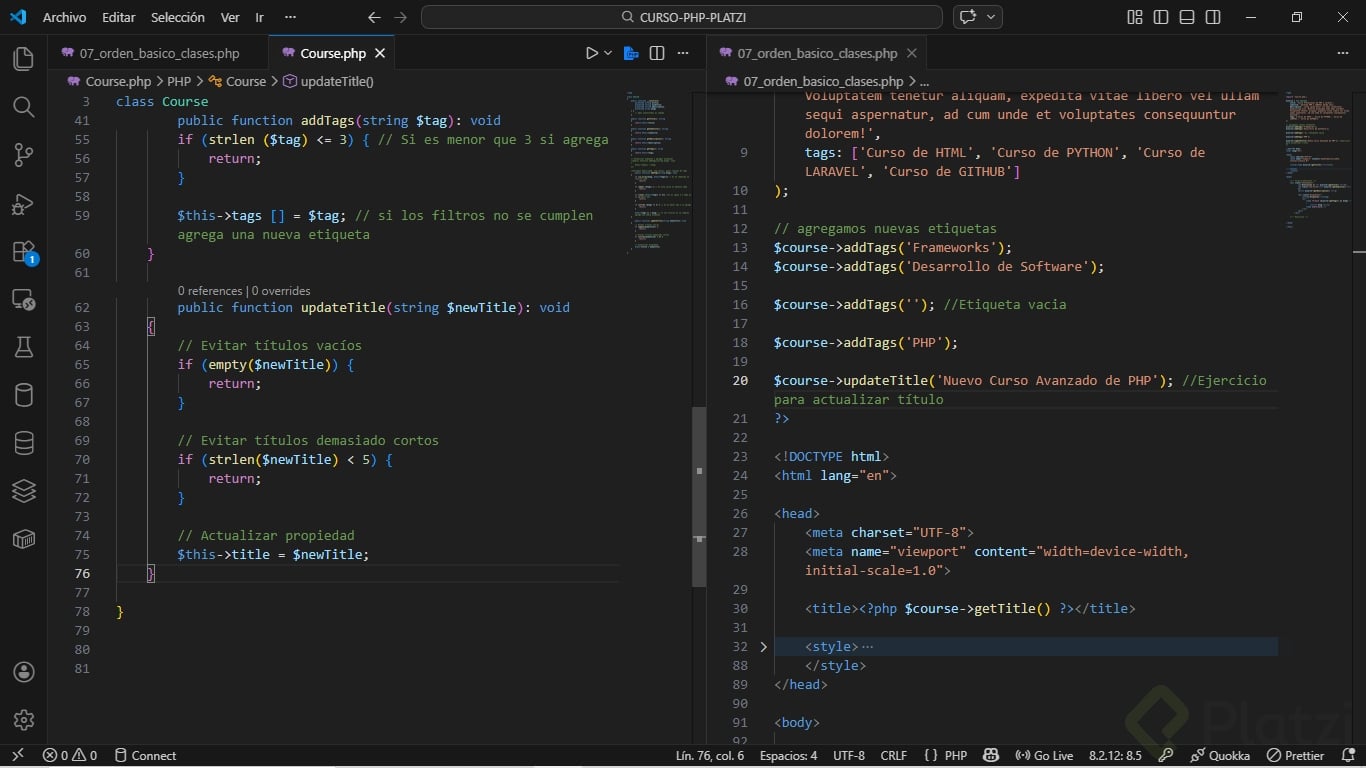Open the Testing flask icon view

point(23,347)
